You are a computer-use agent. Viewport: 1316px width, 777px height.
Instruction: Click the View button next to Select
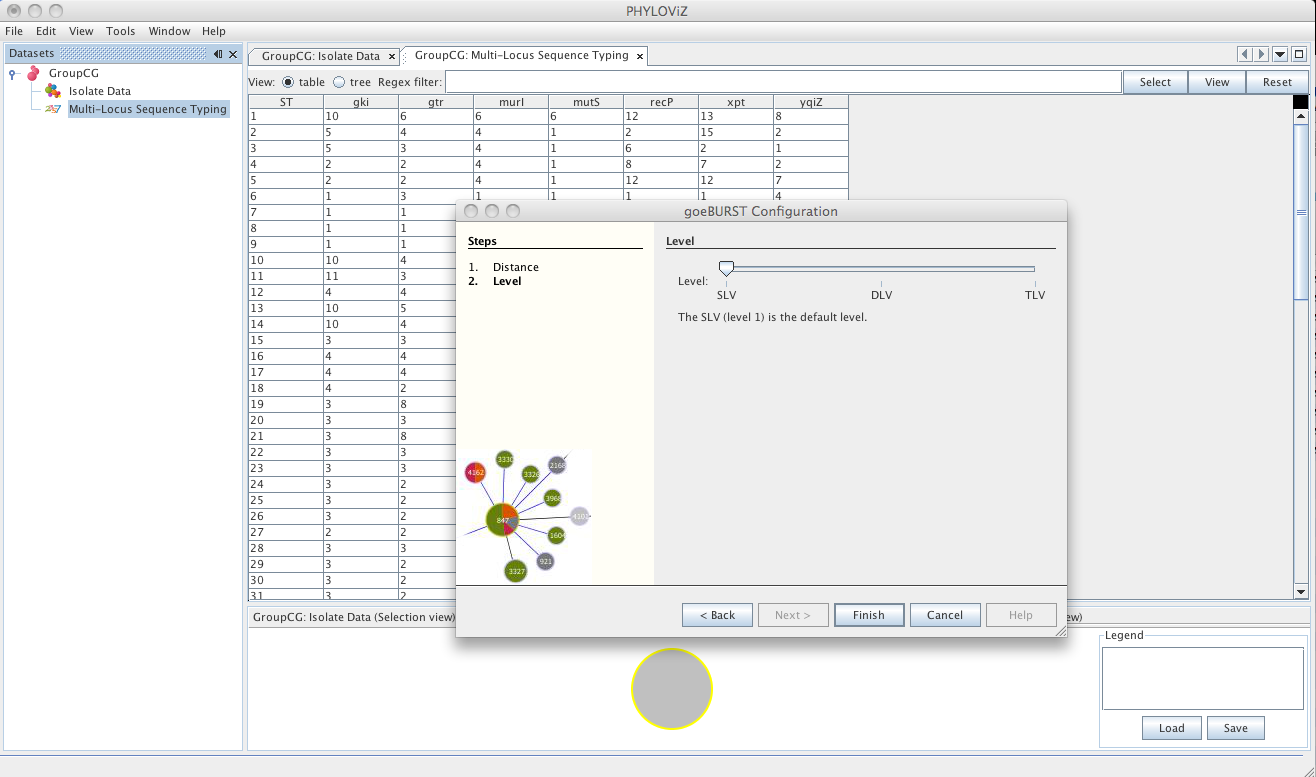pyautogui.click(x=1217, y=82)
